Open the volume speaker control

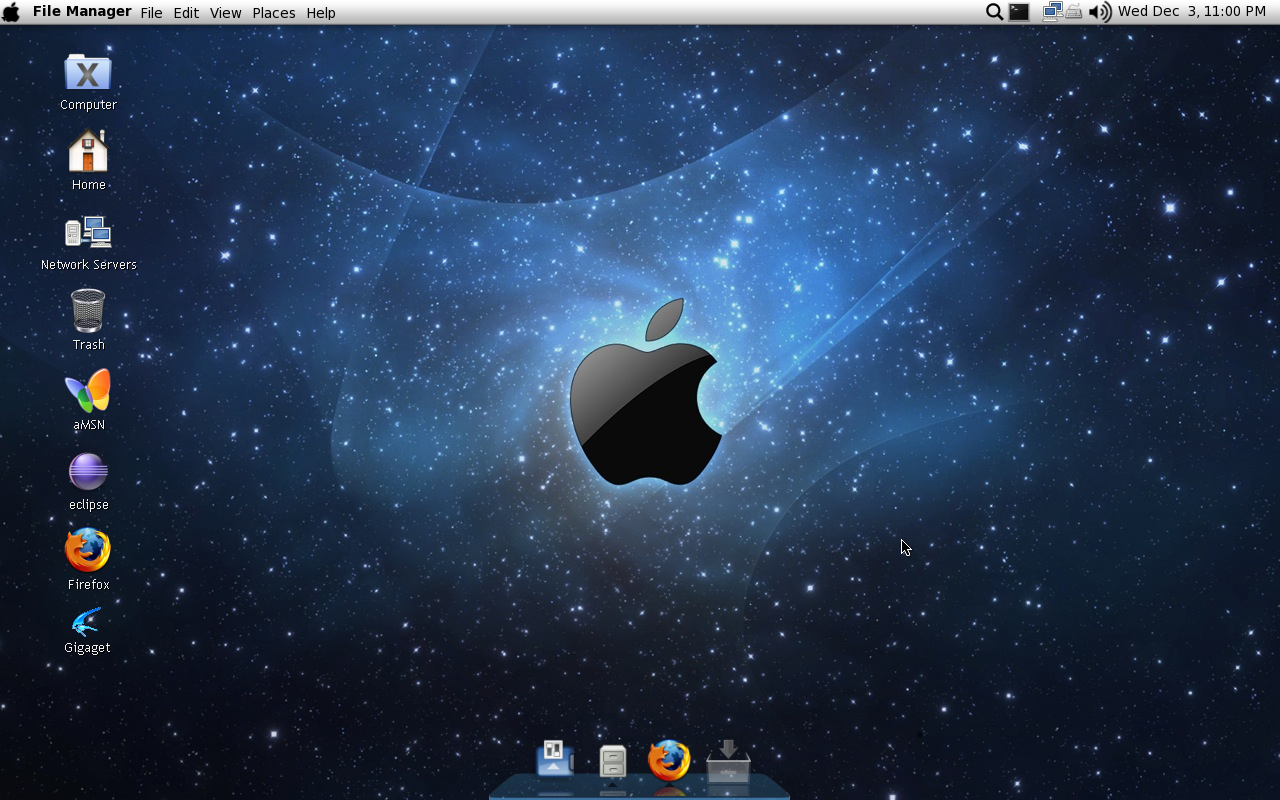click(x=1100, y=12)
